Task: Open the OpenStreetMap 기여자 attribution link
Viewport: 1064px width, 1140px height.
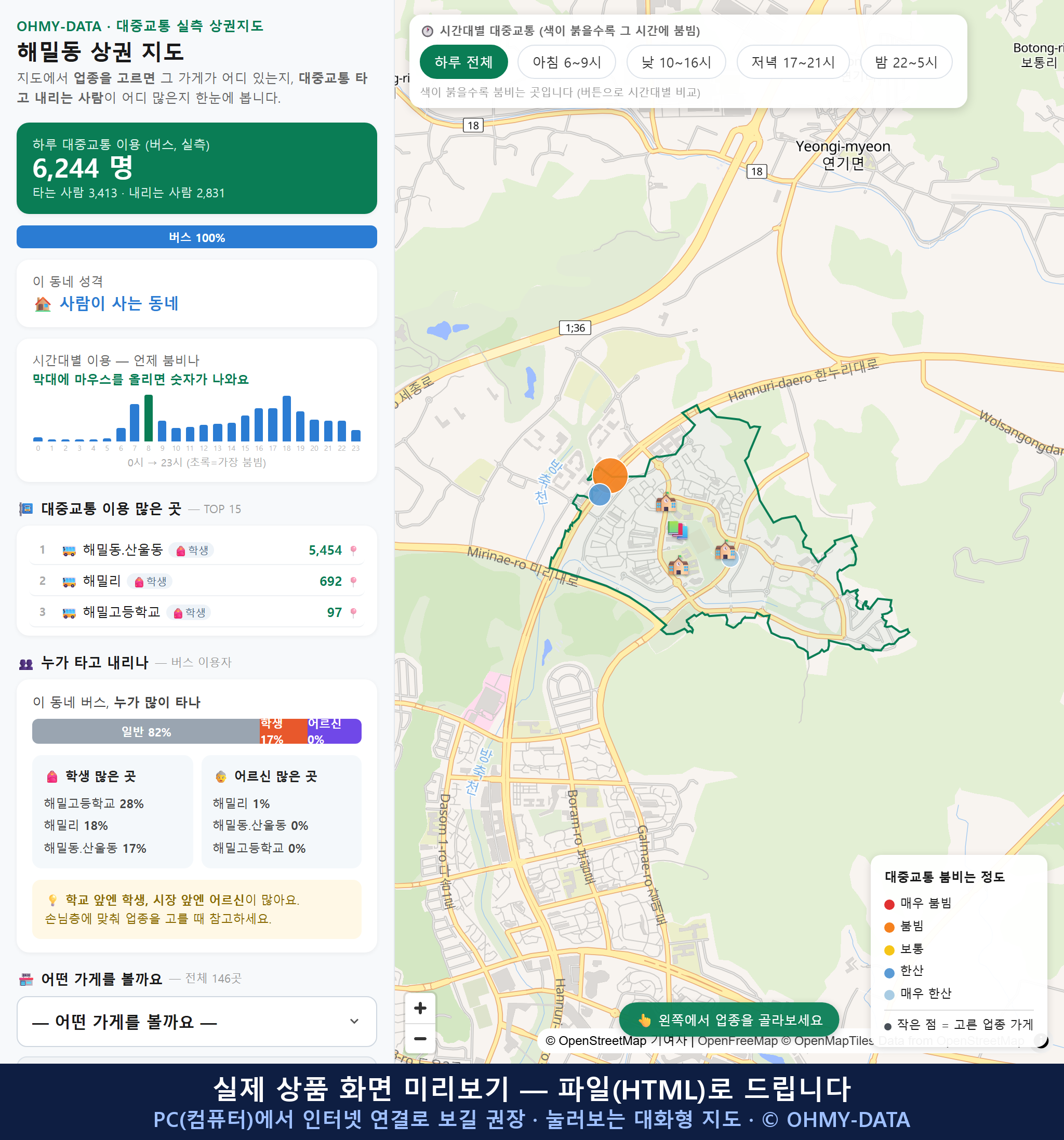Action: (x=616, y=1040)
